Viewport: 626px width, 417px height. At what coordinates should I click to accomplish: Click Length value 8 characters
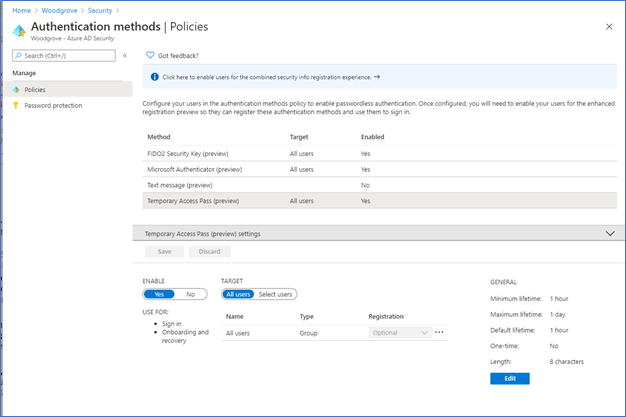tap(567, 362)
